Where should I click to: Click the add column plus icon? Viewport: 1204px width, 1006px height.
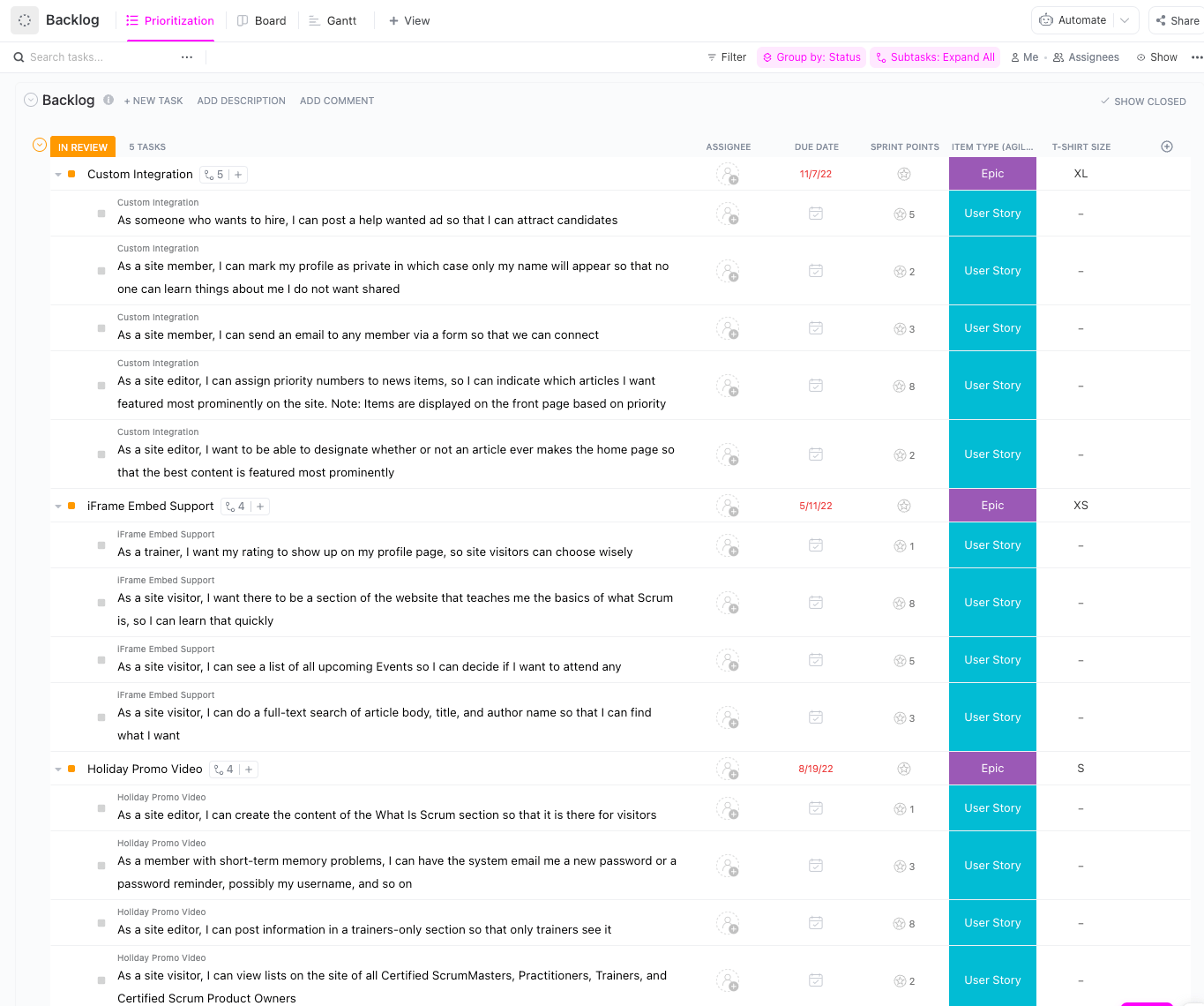coord(1167,146)
